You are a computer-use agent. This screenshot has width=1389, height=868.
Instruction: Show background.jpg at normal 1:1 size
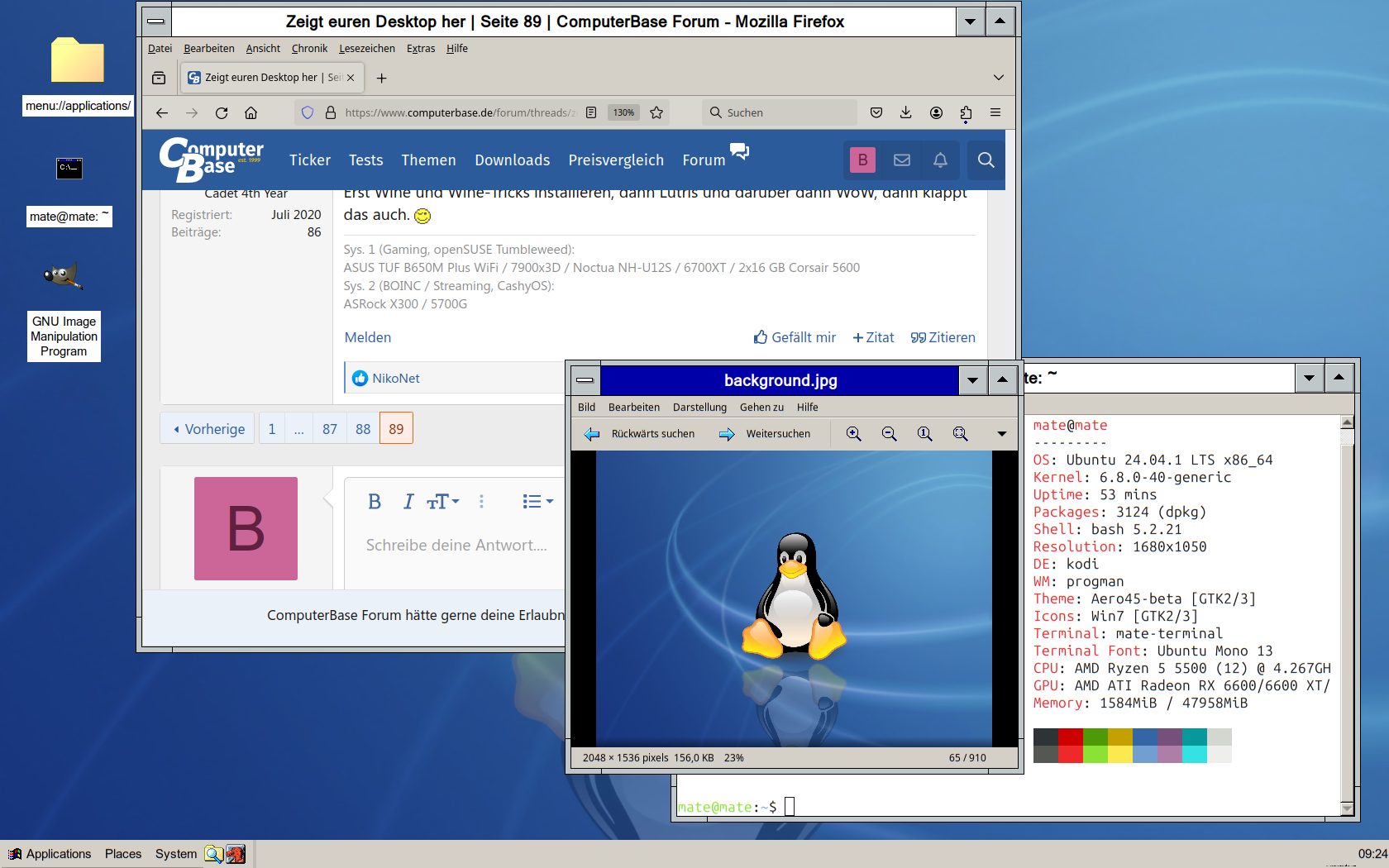click(924, 434)
